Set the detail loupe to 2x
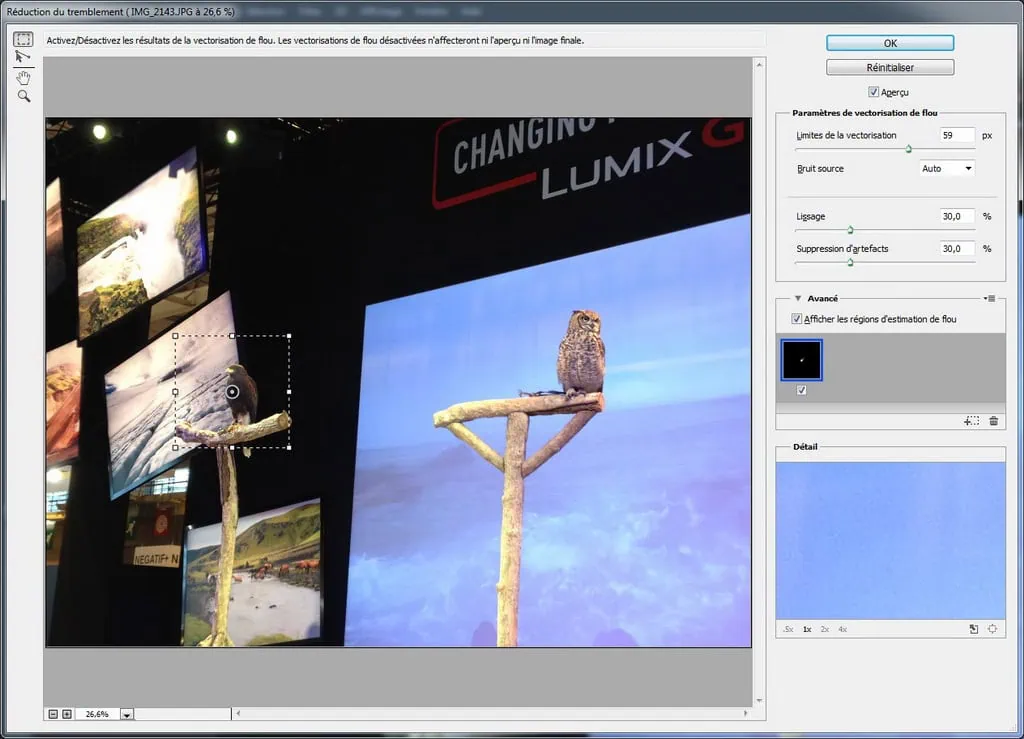This screenshot has width=1024, height=739. coord(824,630)
